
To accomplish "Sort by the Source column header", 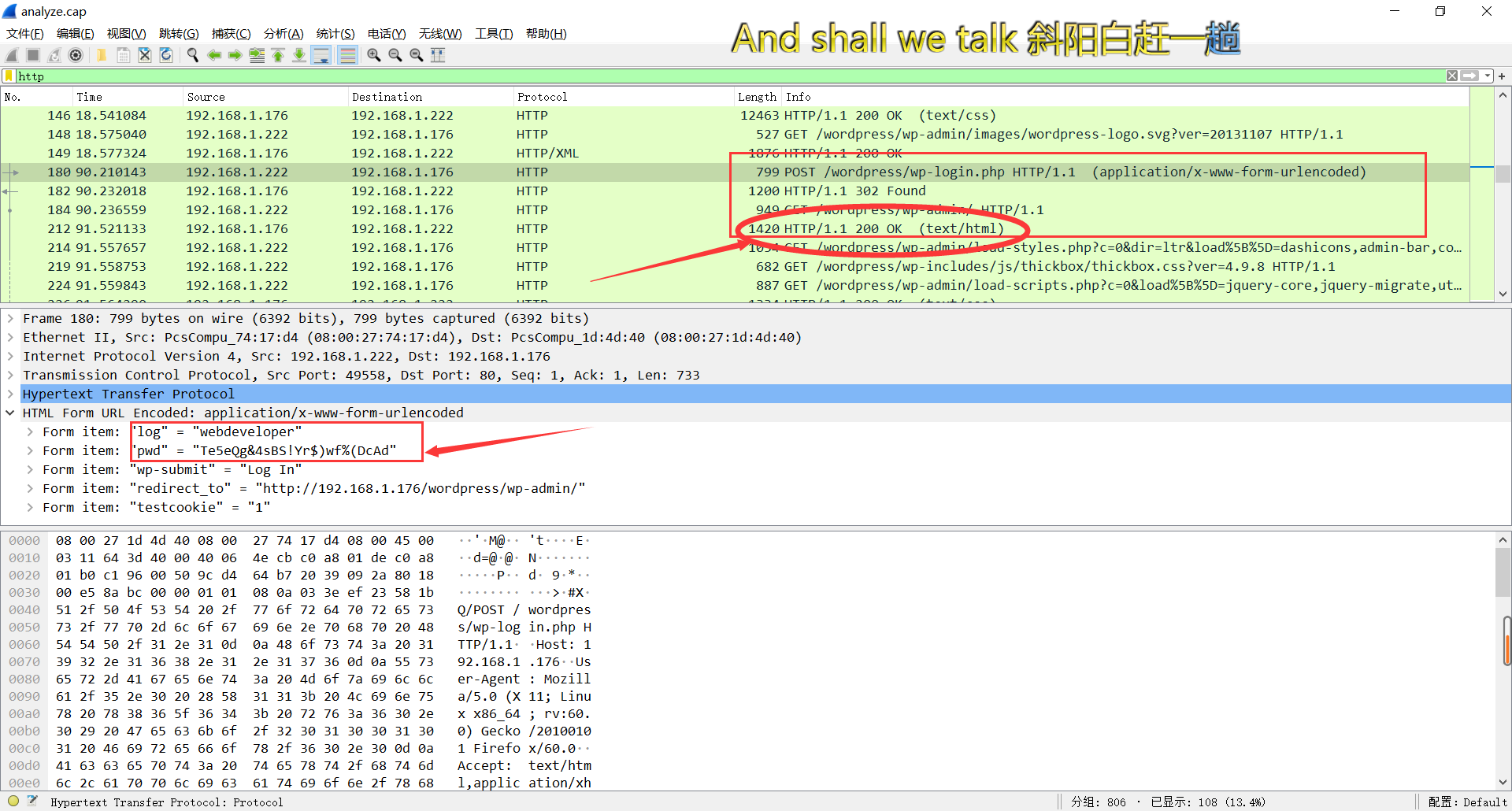I will coord(265,97).
